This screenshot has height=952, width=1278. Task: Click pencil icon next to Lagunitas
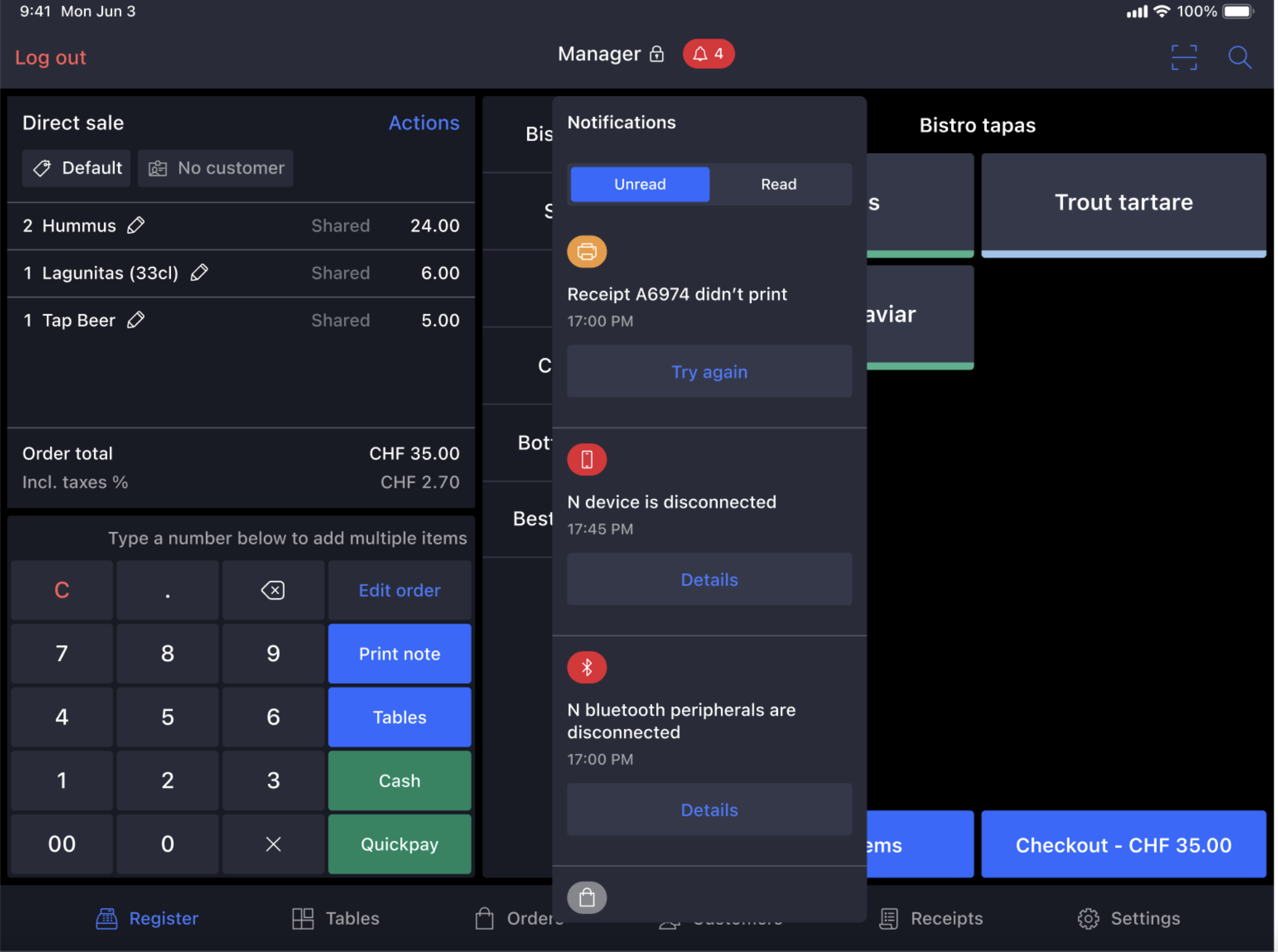pyautogui.click(x=200, y=273)
